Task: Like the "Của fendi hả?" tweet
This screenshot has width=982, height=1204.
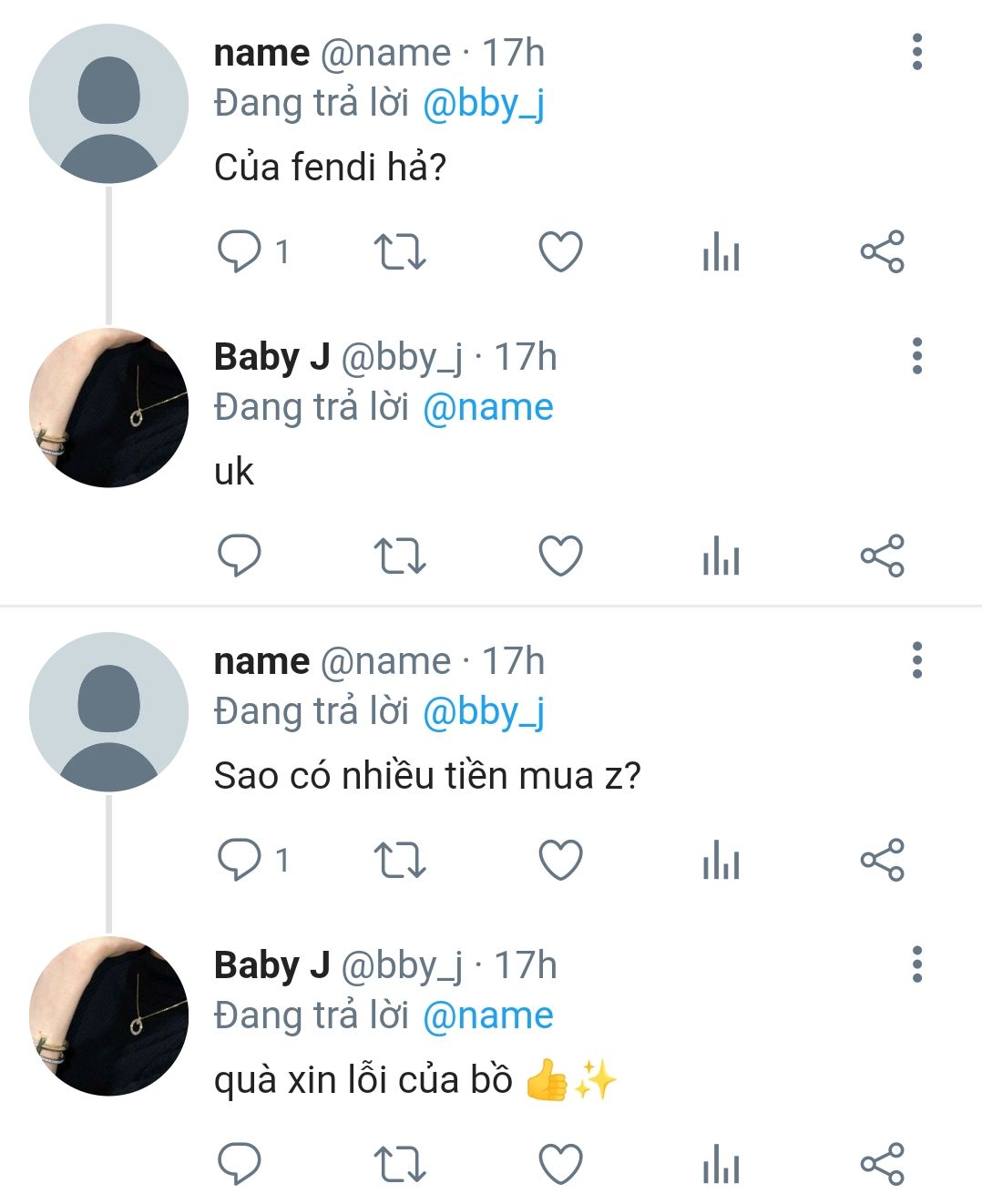Action: 560,252
